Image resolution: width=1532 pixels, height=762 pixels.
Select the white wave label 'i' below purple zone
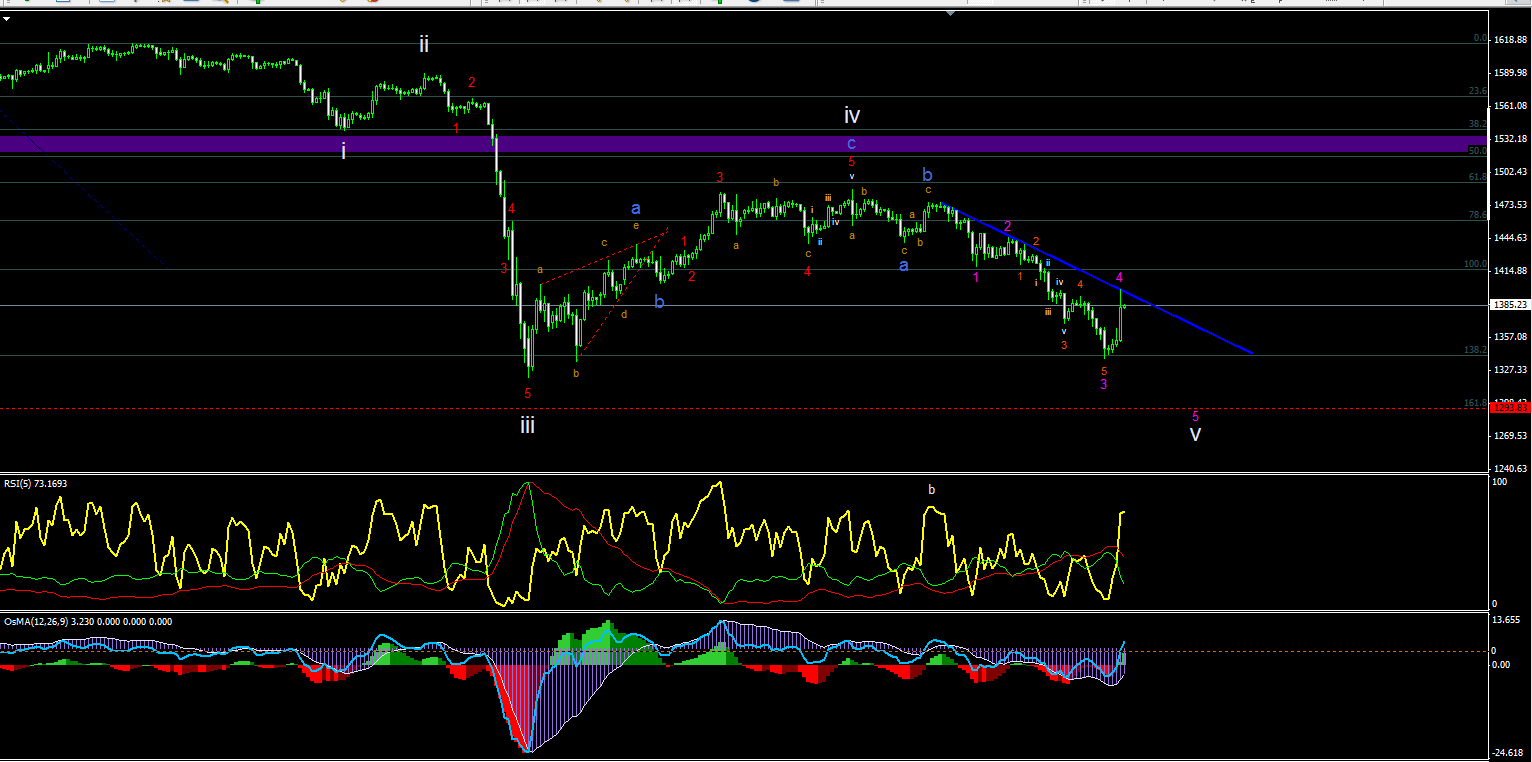[x=343, y=151]
